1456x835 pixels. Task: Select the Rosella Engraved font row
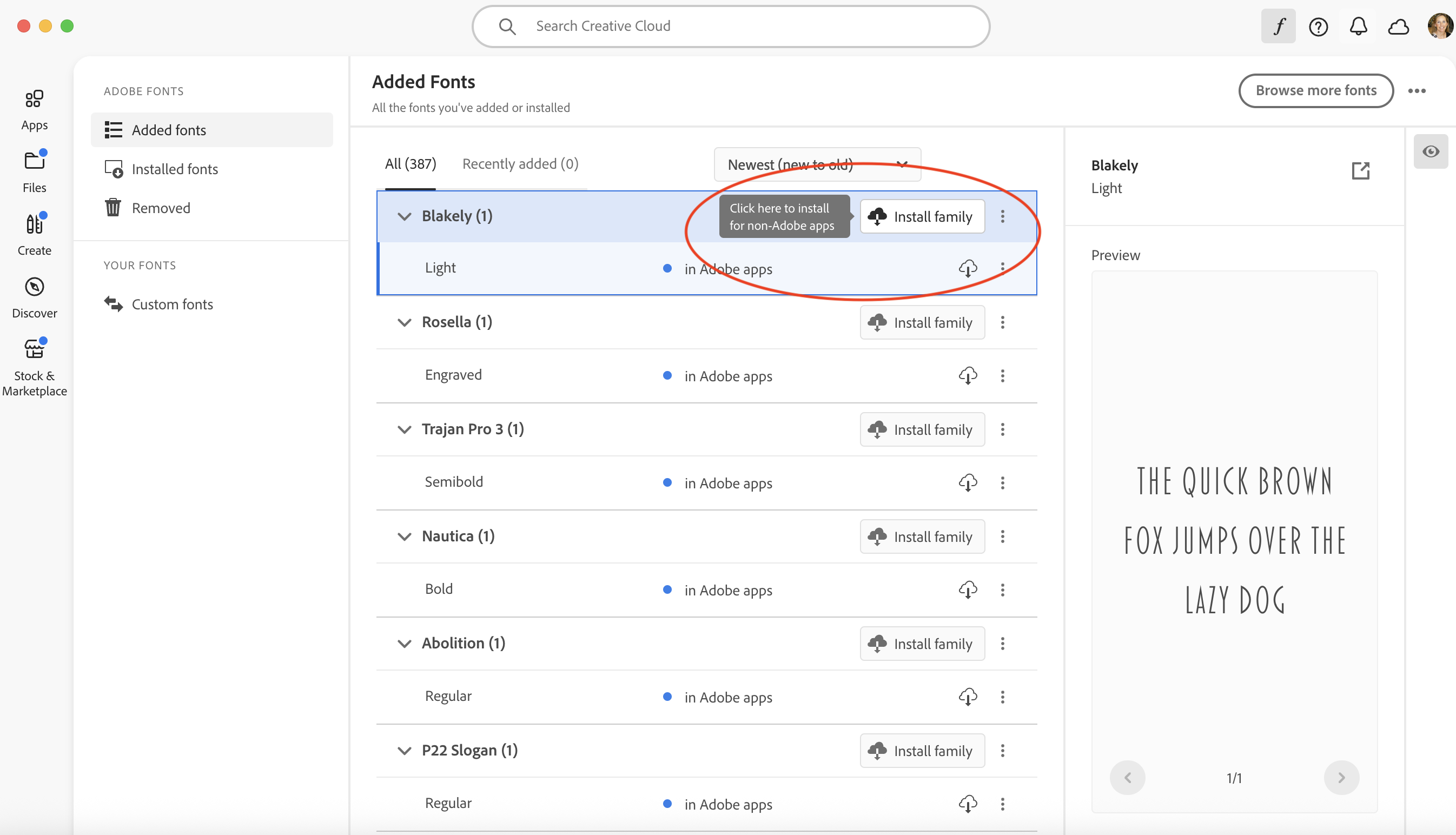tap(706, 376)
